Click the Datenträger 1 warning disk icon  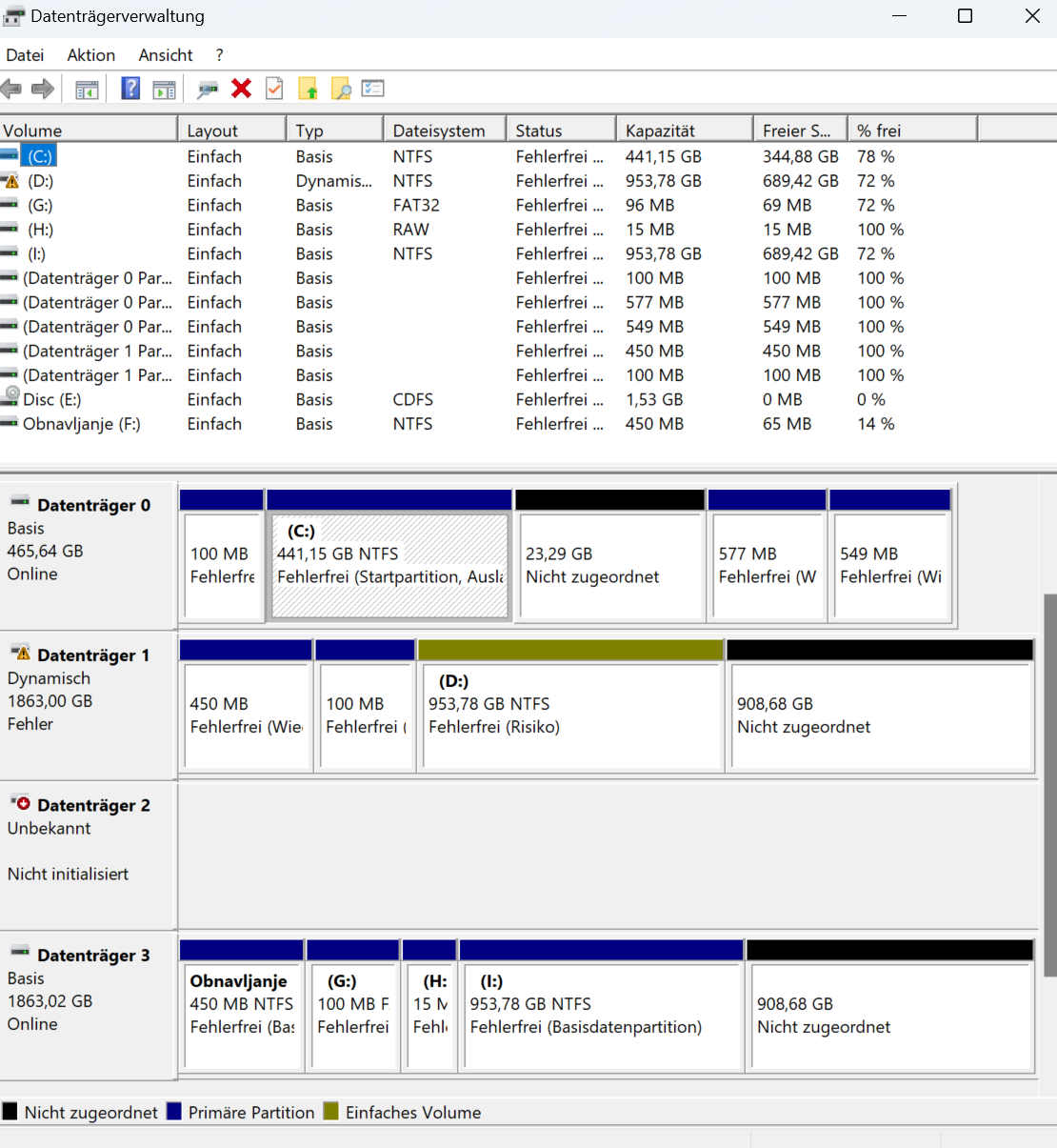pos(21,653)
